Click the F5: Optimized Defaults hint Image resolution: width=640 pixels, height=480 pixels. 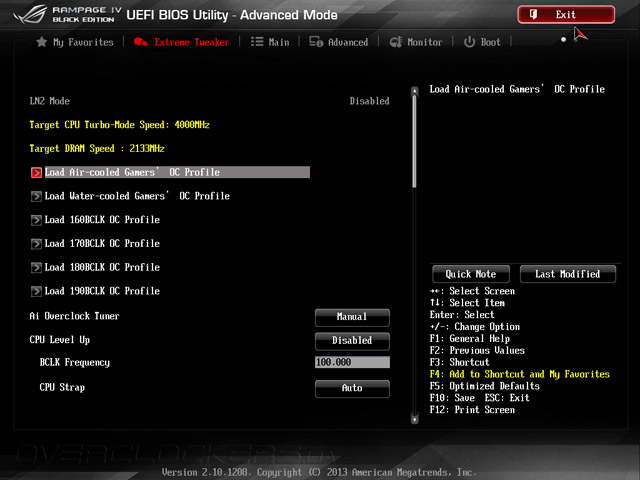[x=484, y=386]
